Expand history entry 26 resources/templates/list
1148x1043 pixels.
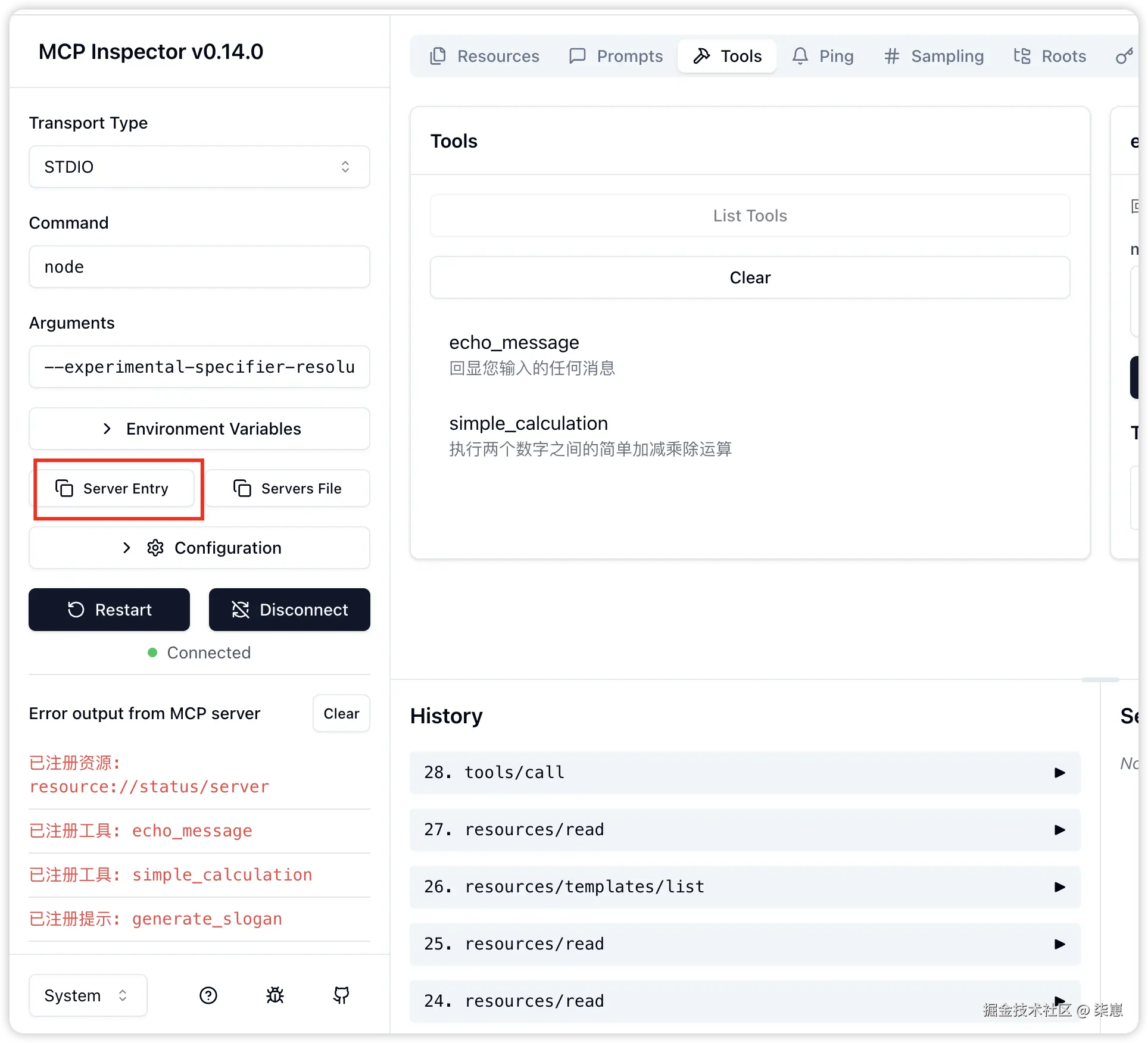coord(744,886)
